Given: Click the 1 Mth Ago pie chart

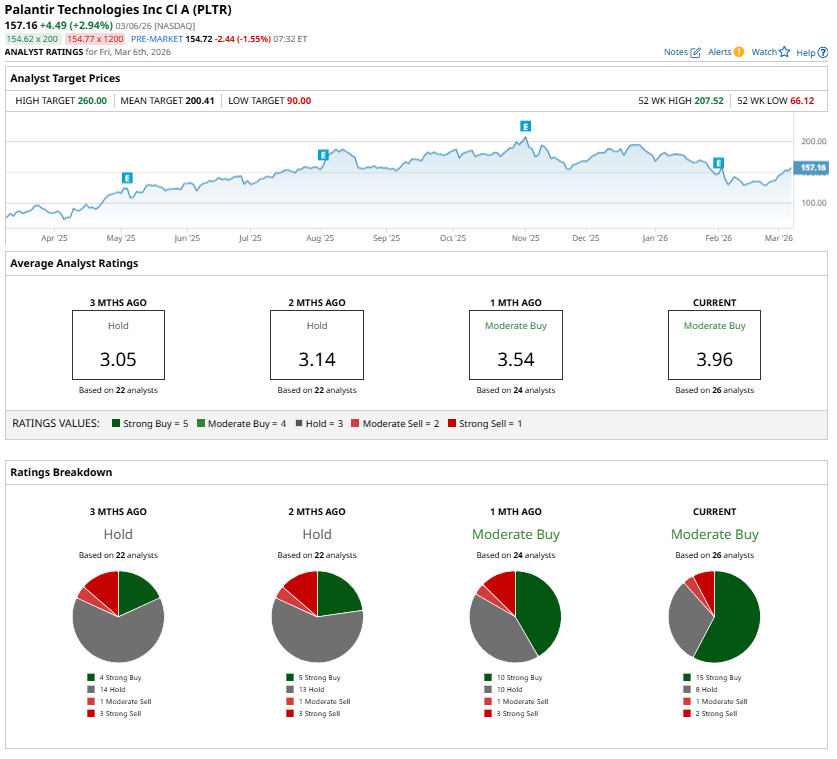Looking at the screenshot, I should tap(515, 617).
